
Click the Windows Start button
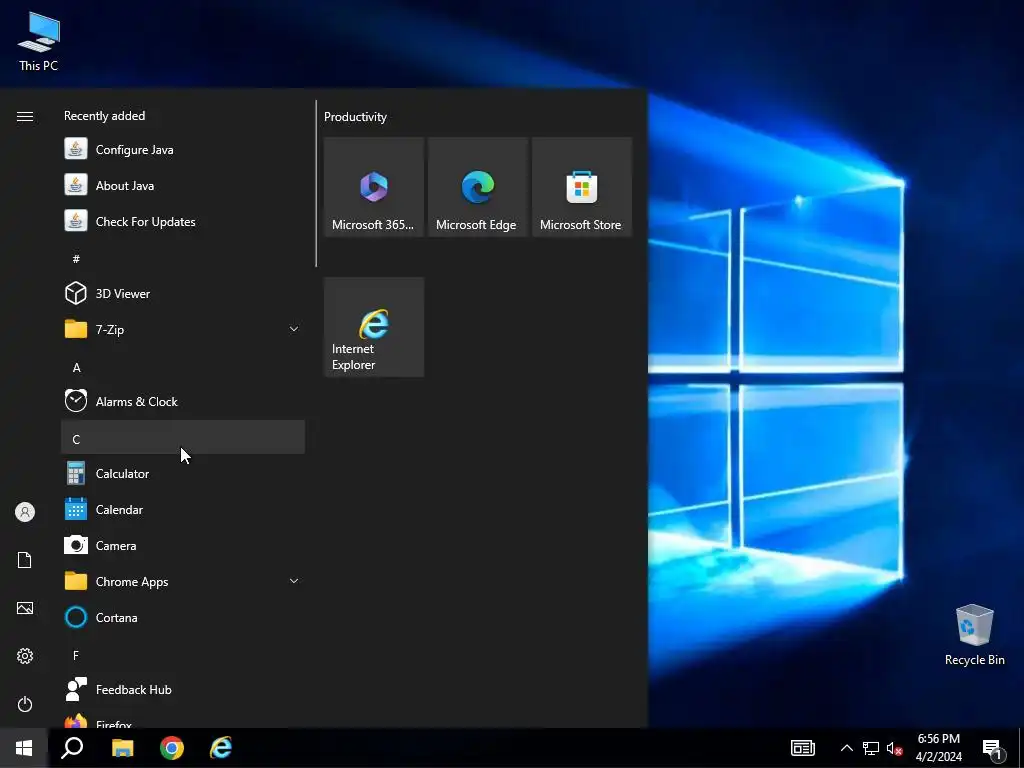click(x=24, y=748)
